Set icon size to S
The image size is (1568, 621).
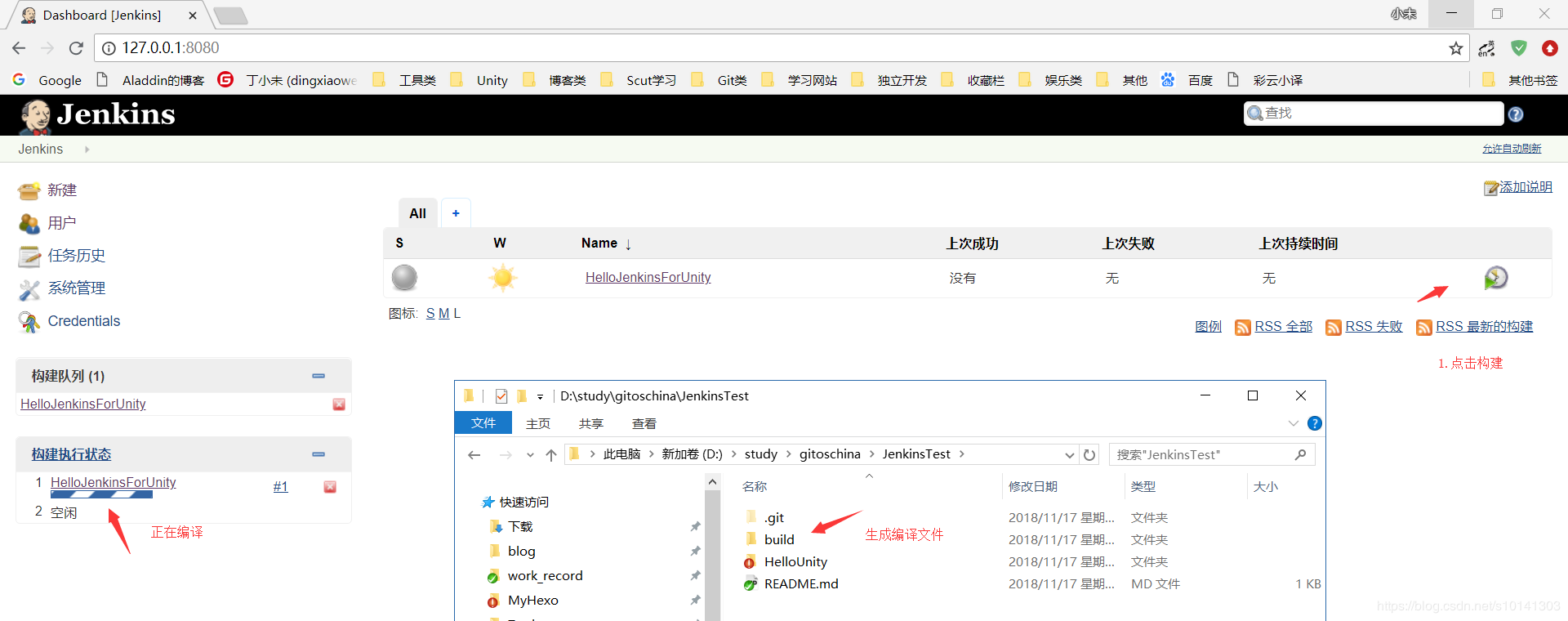430,314
